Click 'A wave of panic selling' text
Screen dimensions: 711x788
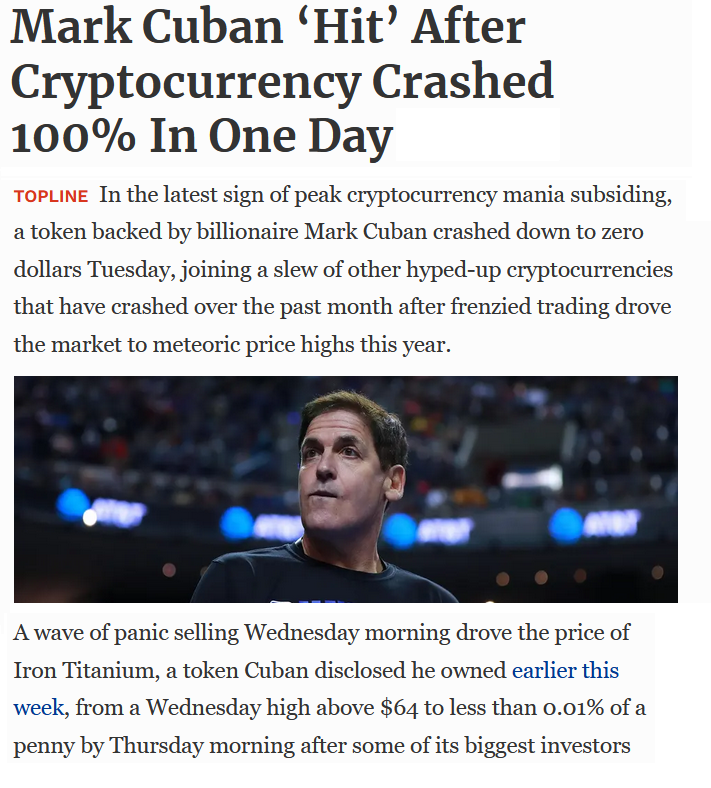tap(126, 633)
